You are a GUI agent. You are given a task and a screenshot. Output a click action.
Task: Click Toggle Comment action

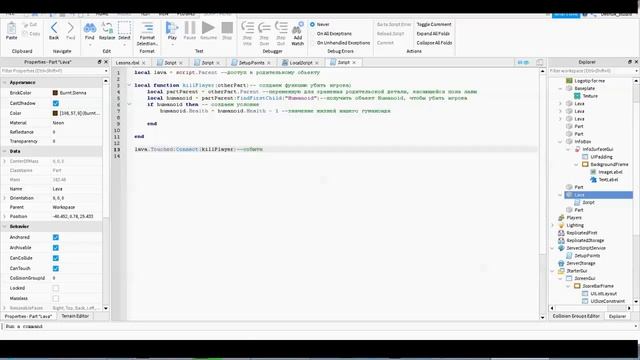point(434,24)
